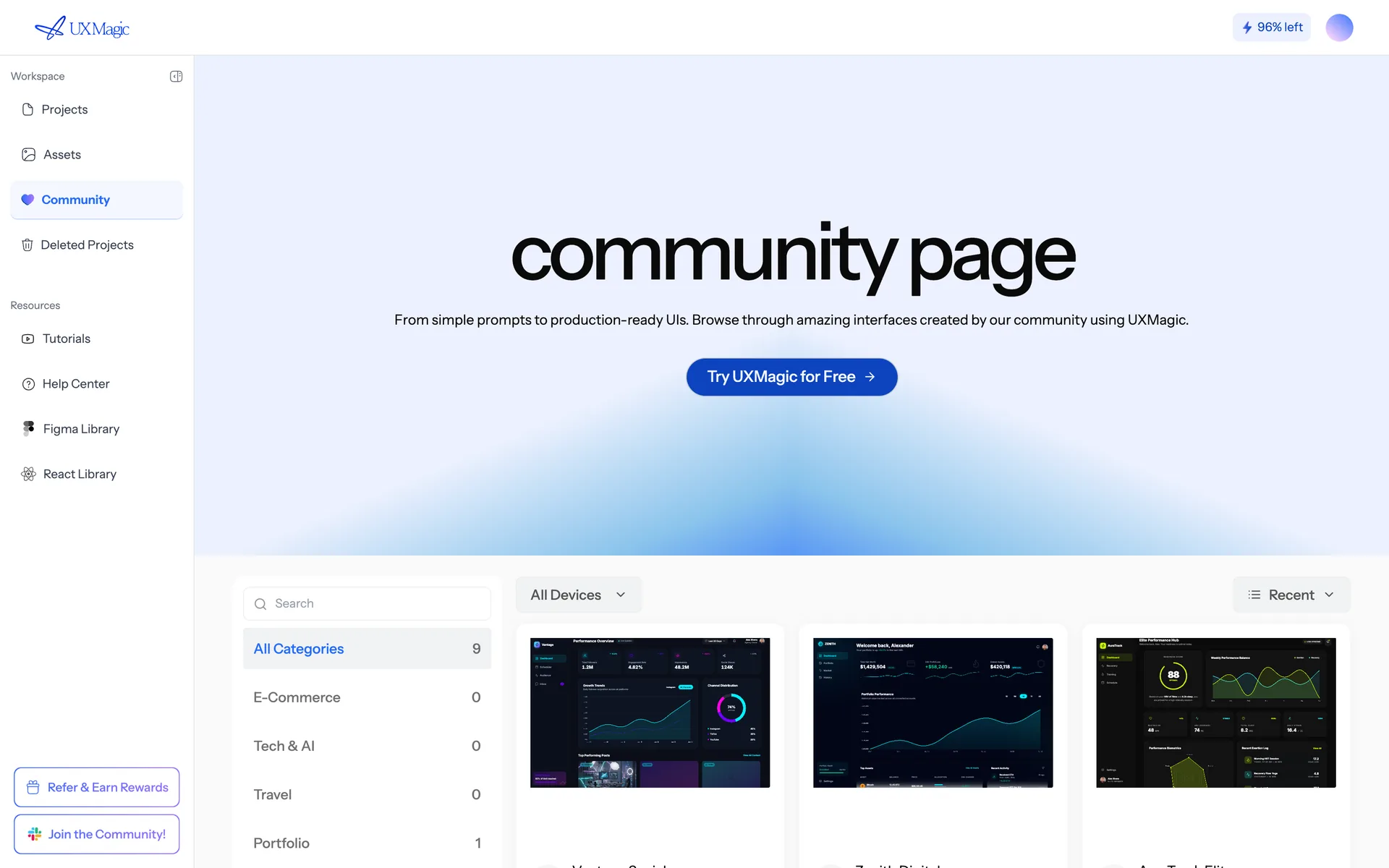Click the Figma Library icon
The width and height of the screenshot is (1389, 868).
(x=28, y=429)
